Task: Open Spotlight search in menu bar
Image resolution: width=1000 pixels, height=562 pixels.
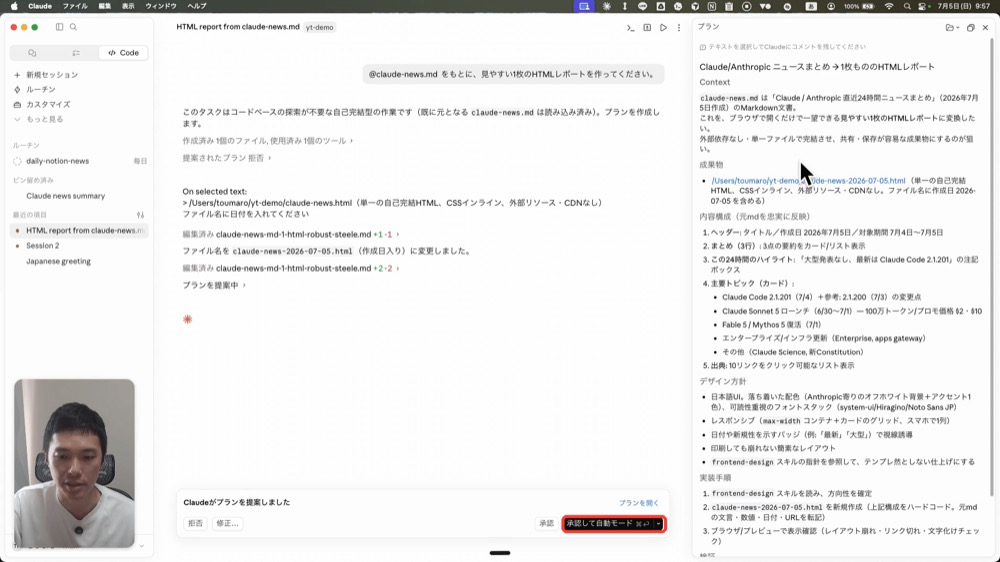Action: coord(907,6)
